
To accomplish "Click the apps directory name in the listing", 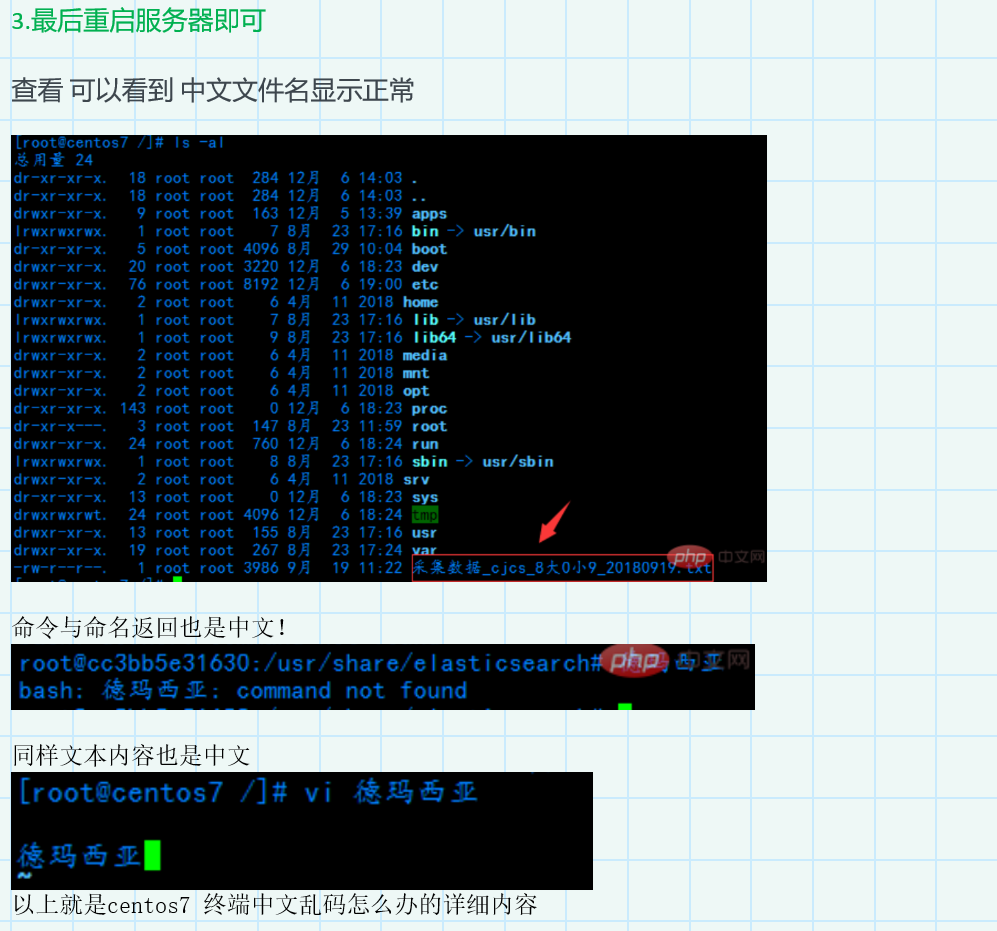I will (x=429, y=214).
